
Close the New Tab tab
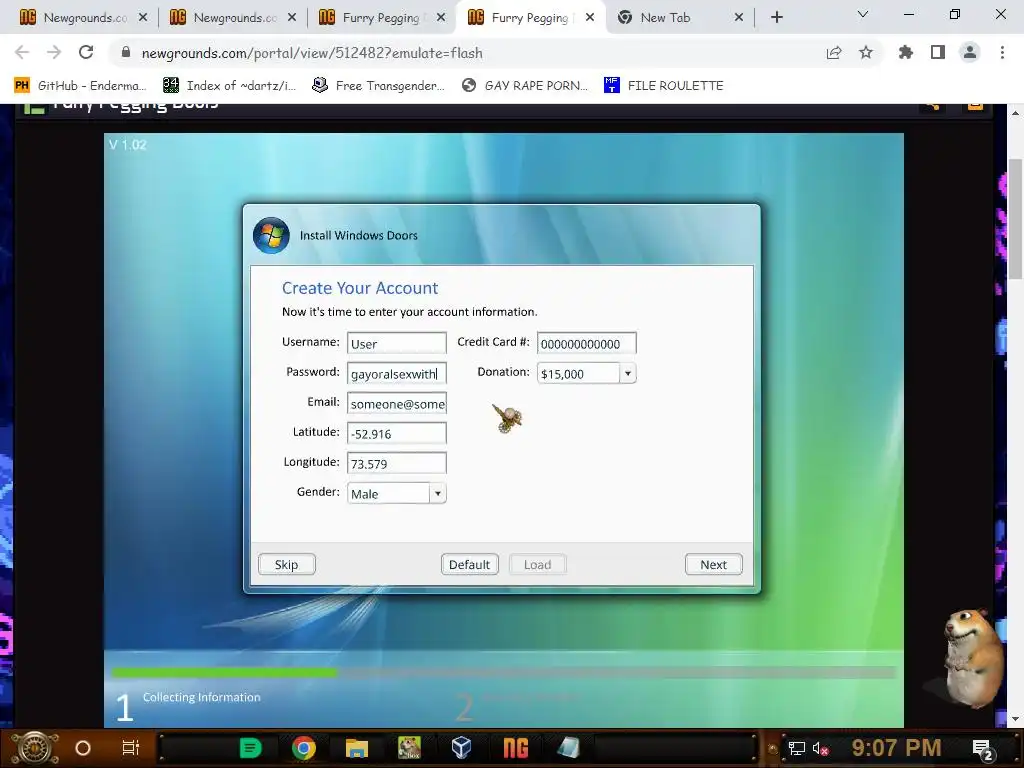click(x=739, y=18)
